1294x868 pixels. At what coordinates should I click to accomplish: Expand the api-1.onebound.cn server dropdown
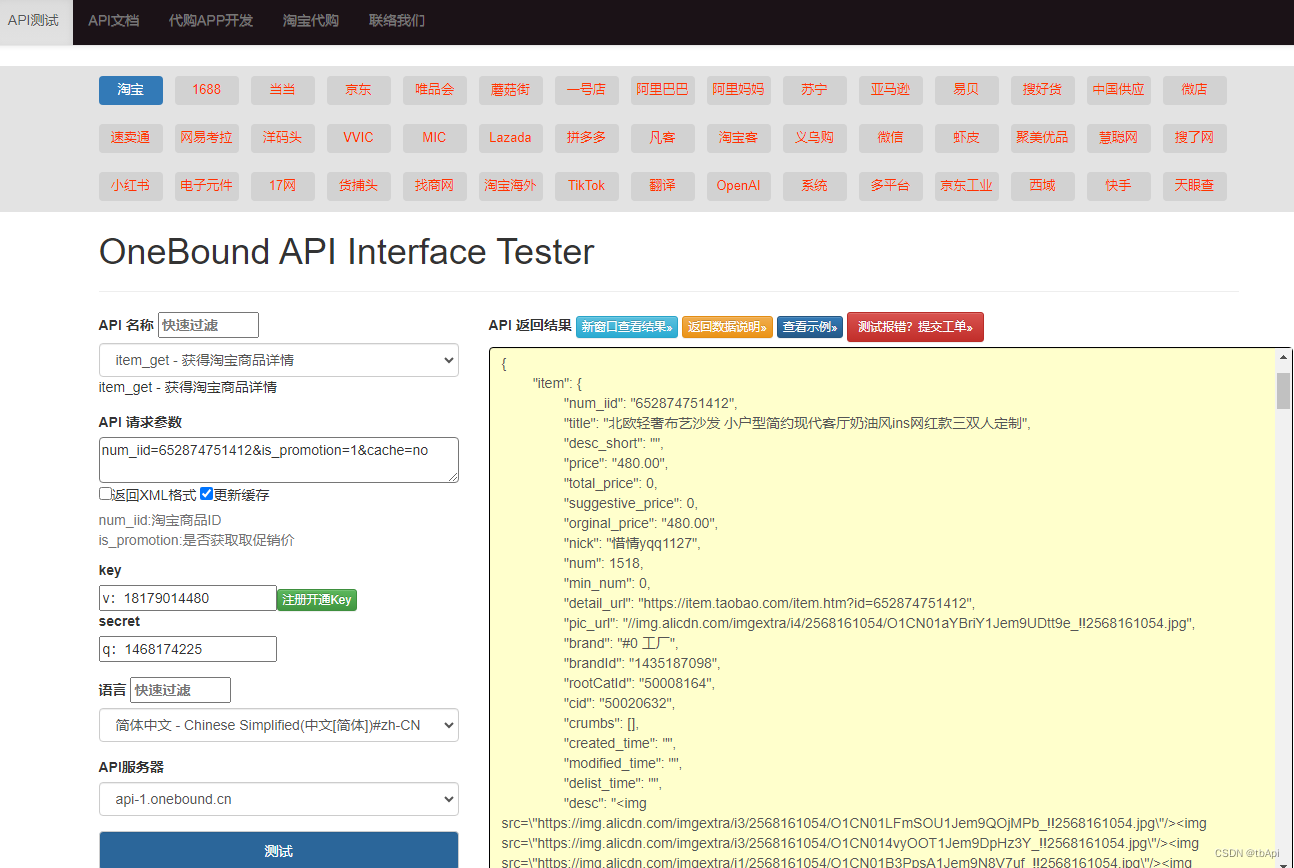[x=279, y=799]
